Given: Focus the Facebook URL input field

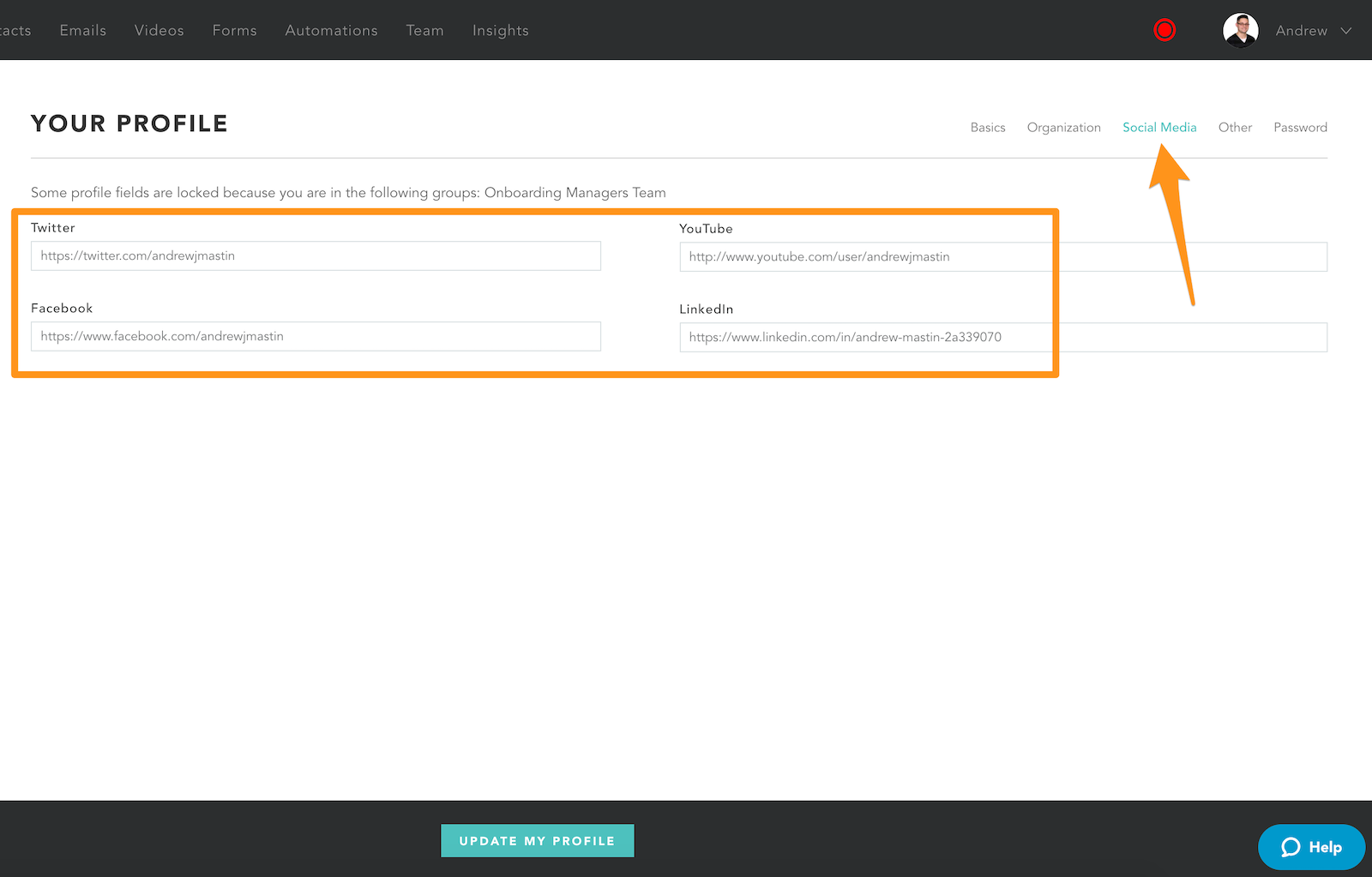Looking at the screenshot, I should [316, 336].
